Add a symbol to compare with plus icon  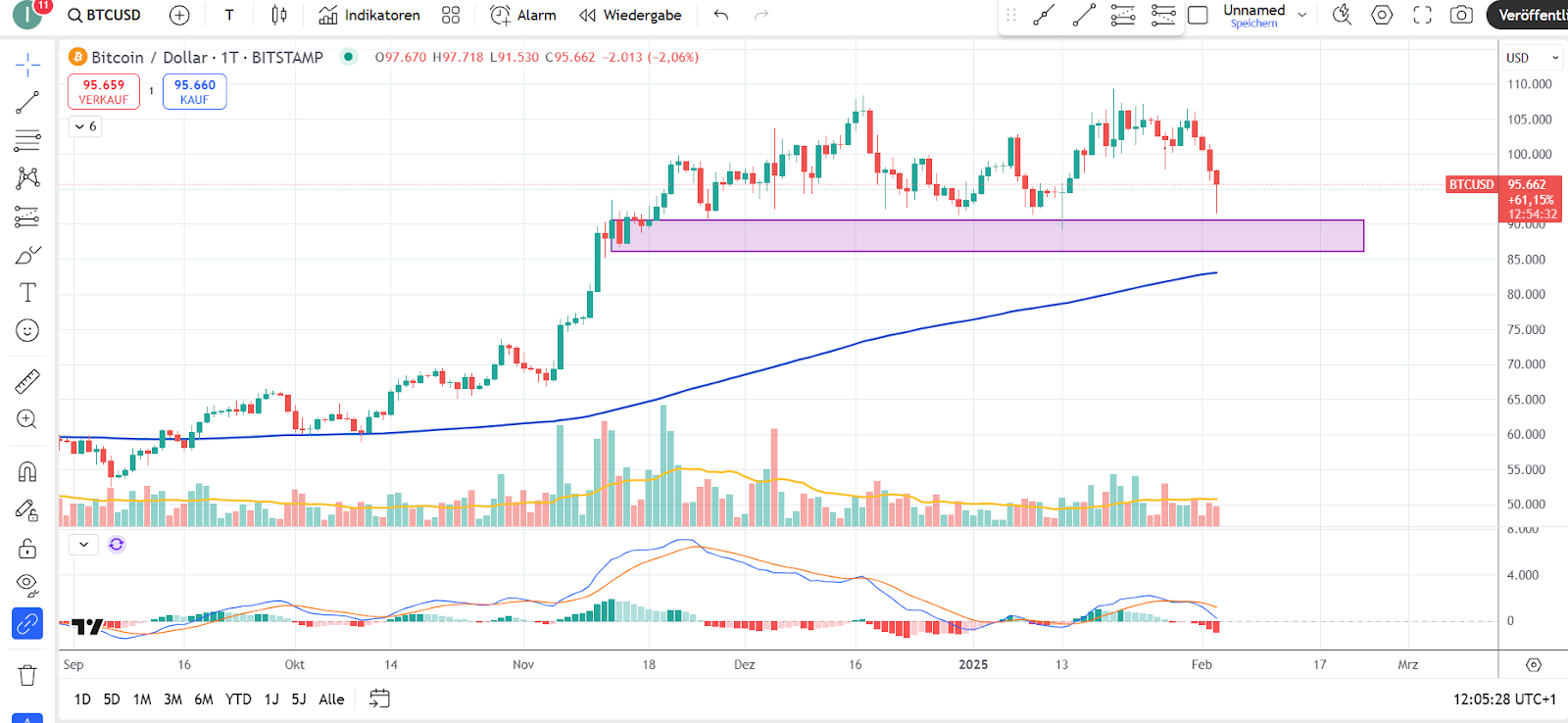[179, 15]
